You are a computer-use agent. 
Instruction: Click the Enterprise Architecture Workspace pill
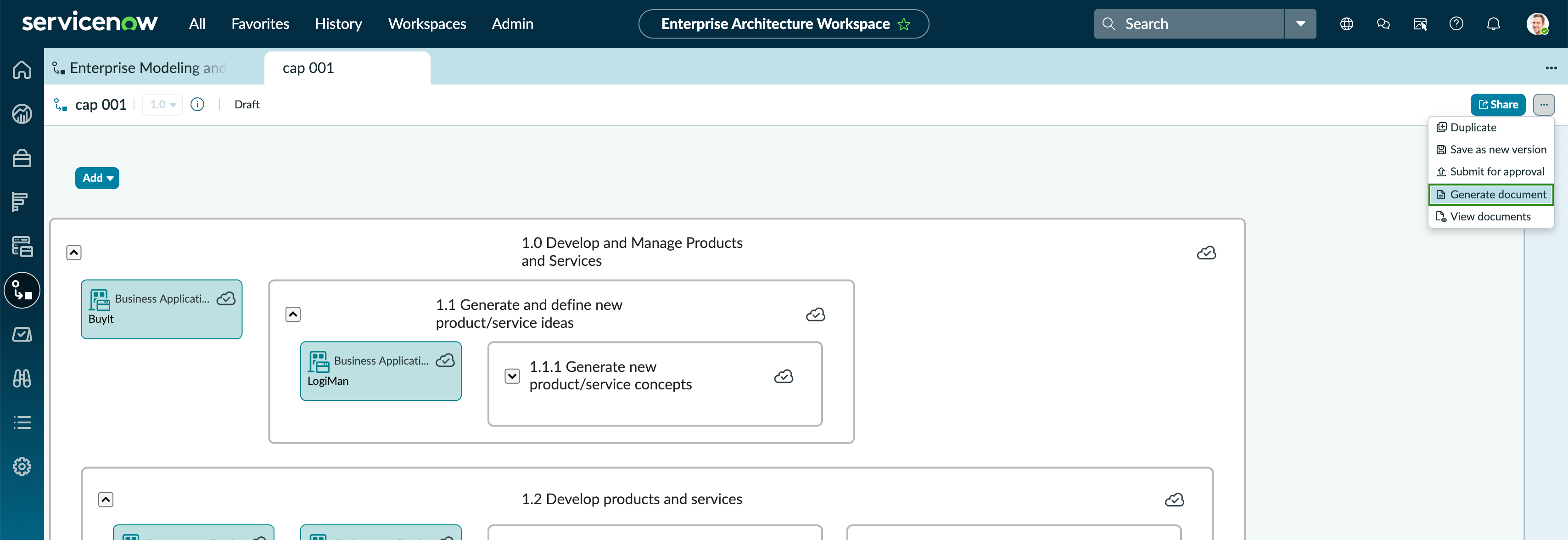pos(784,24)
